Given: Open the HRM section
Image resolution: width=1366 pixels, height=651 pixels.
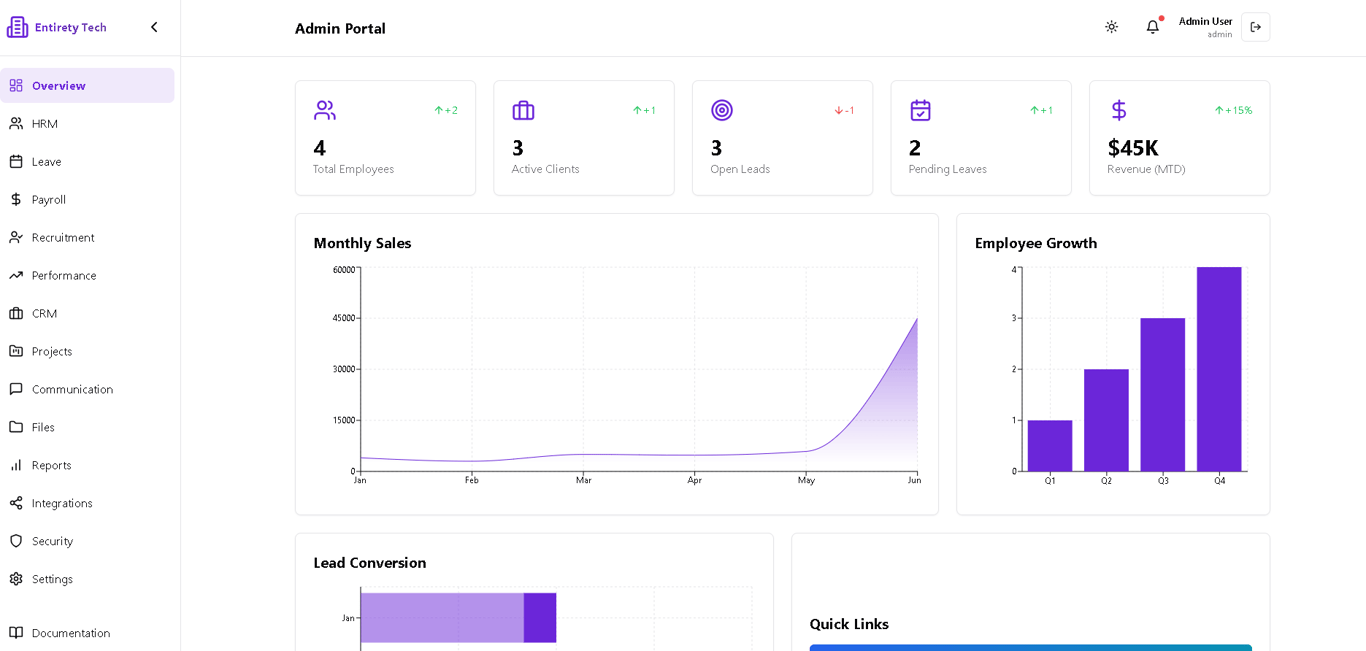Looking at the screenshot, I should click(x=45, y=124).
